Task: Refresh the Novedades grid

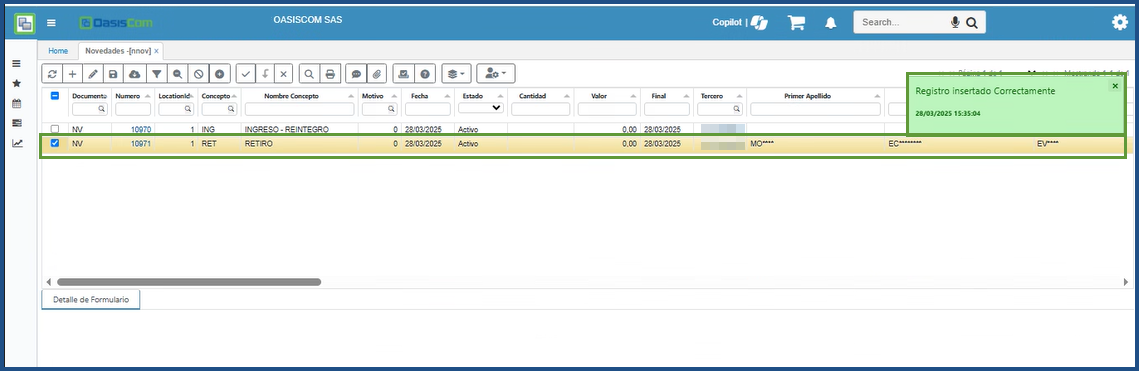Action: pos(52,74)
